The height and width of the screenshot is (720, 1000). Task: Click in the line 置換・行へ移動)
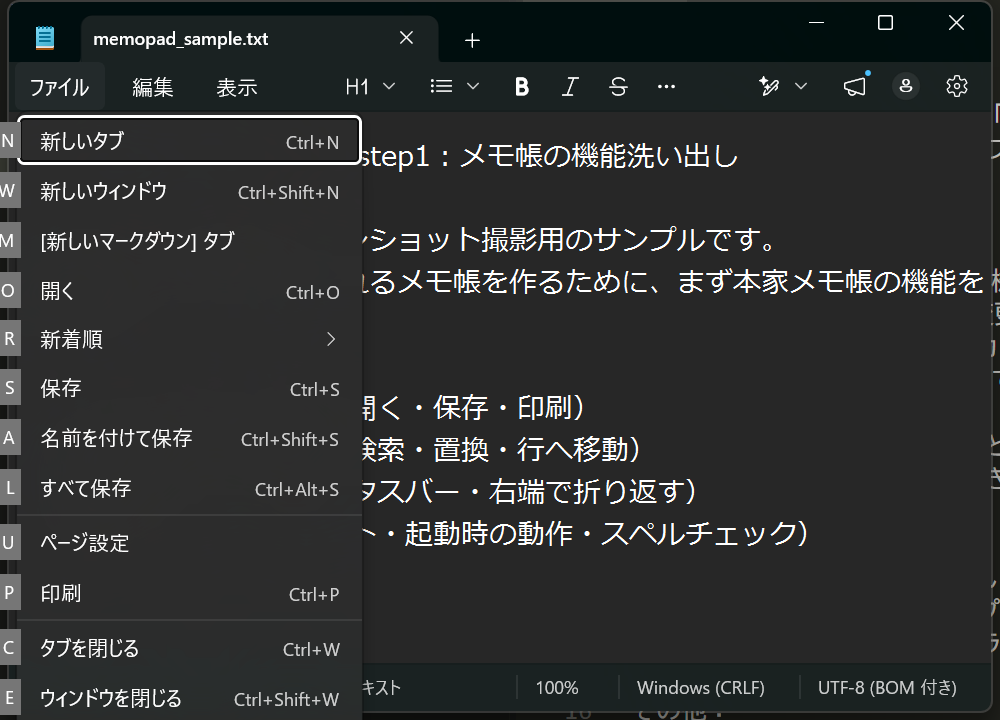click(x=537, y=450)
